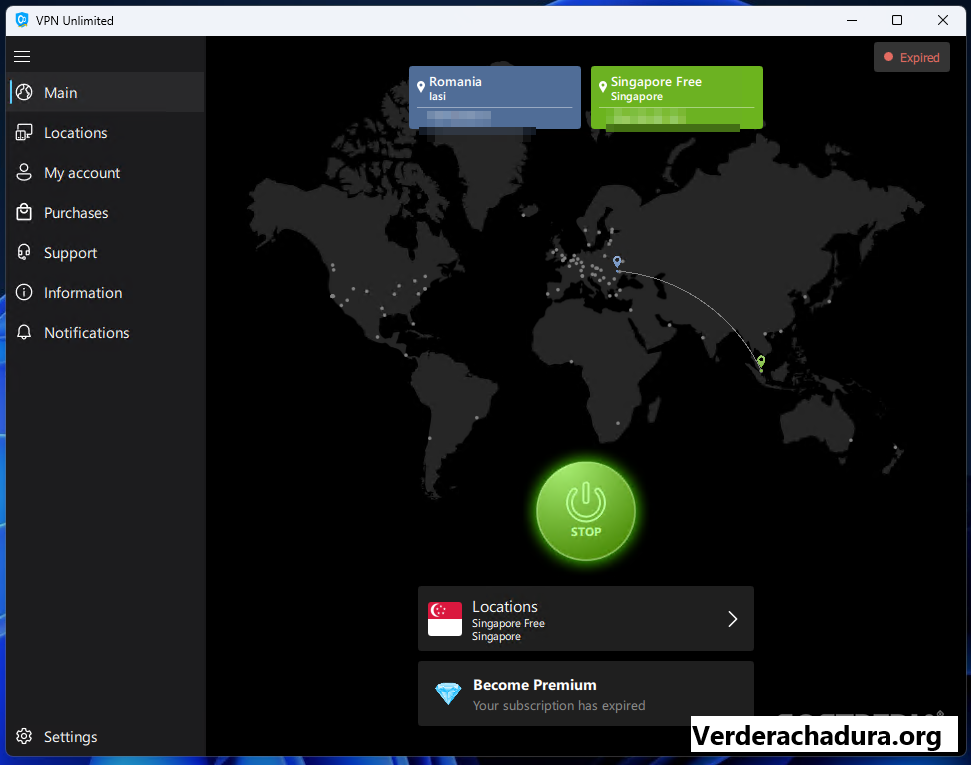Click the Become Premium banner
971x765 pixels.
pyautogui.click(x=586, y=694)
